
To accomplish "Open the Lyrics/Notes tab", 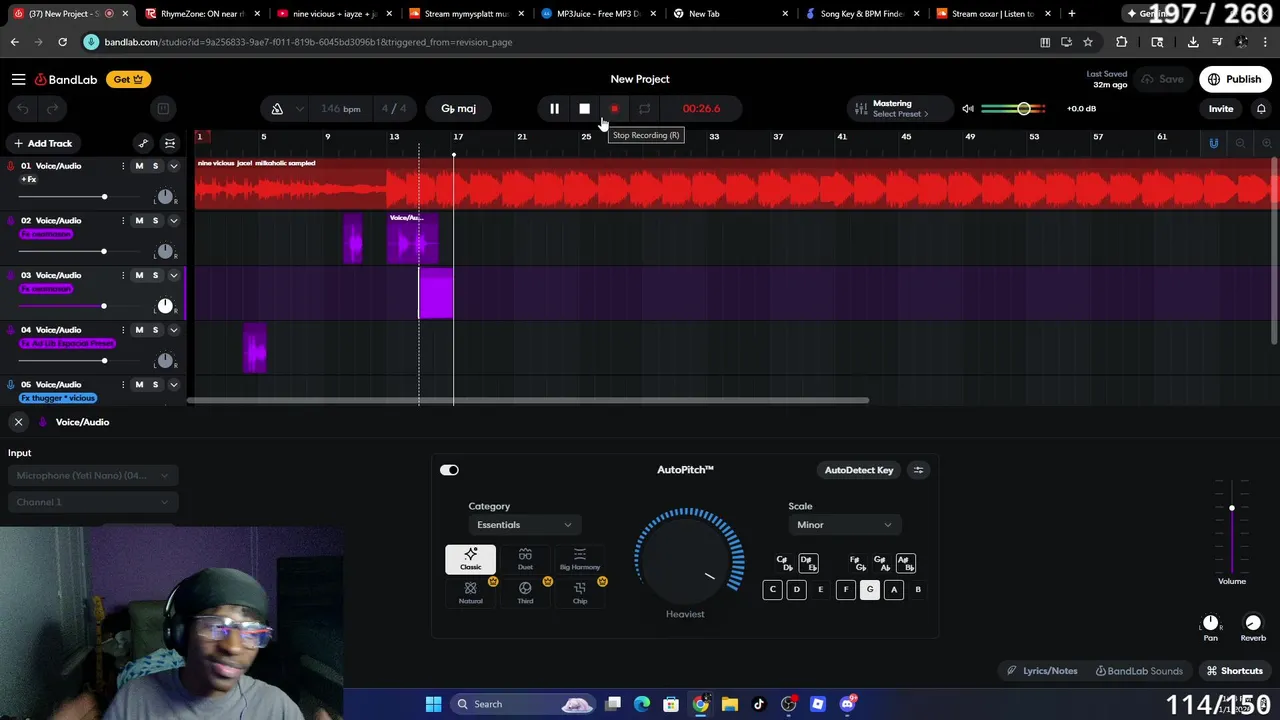I will click(1041, 671).
